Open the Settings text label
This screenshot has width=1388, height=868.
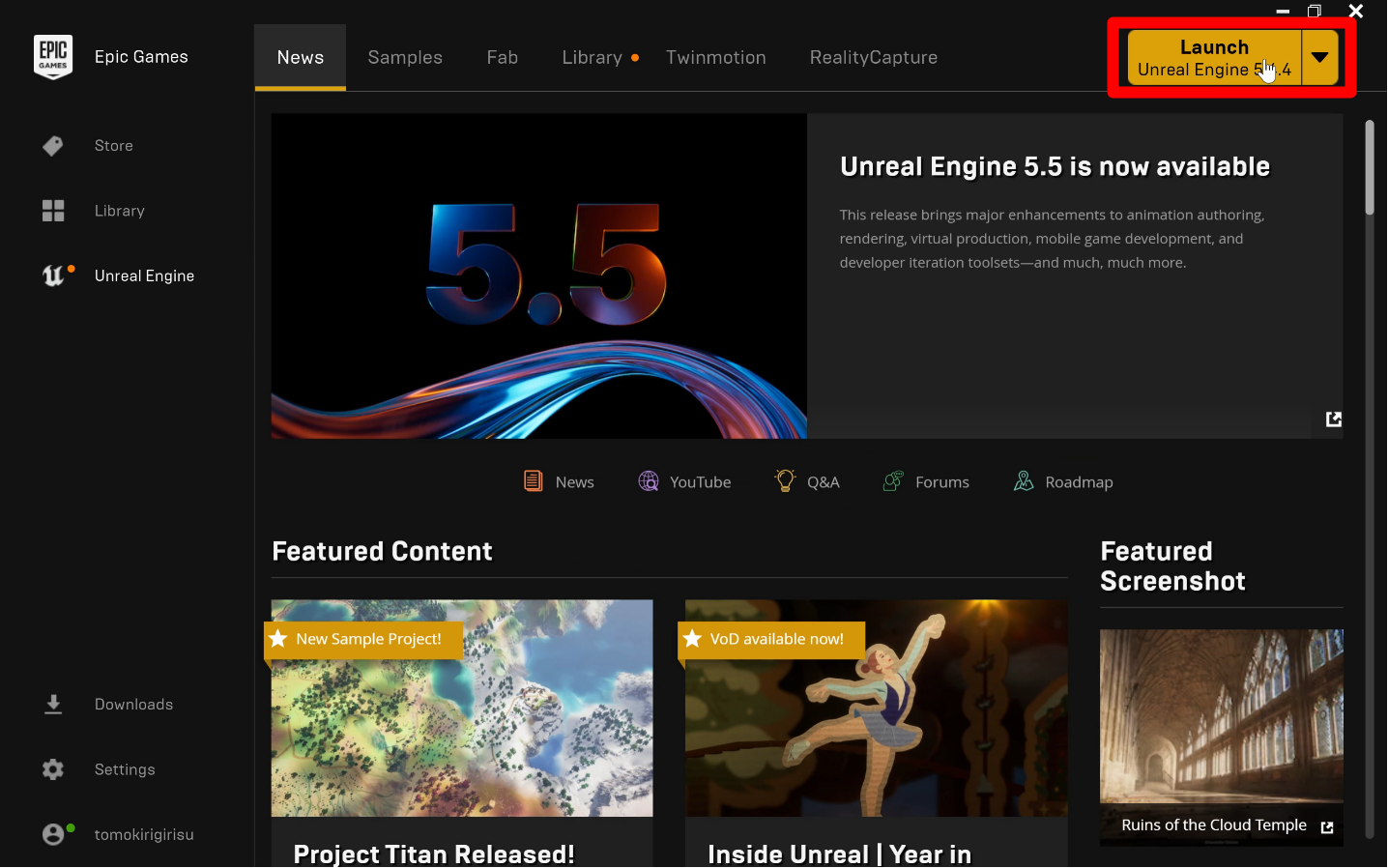pos(125,769)
